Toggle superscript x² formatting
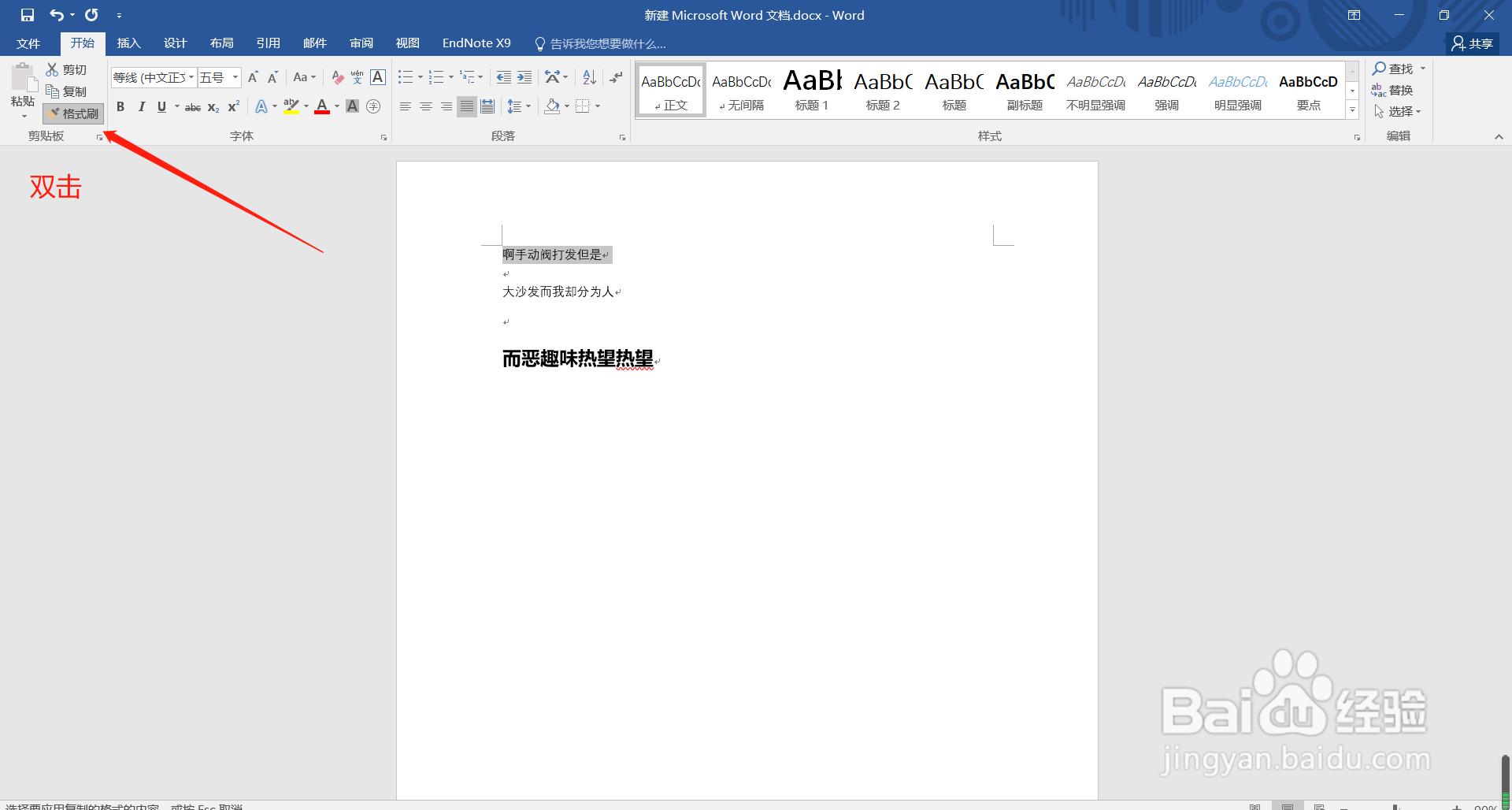This screenshot has width=1512, height=810. tap(234, 106)
